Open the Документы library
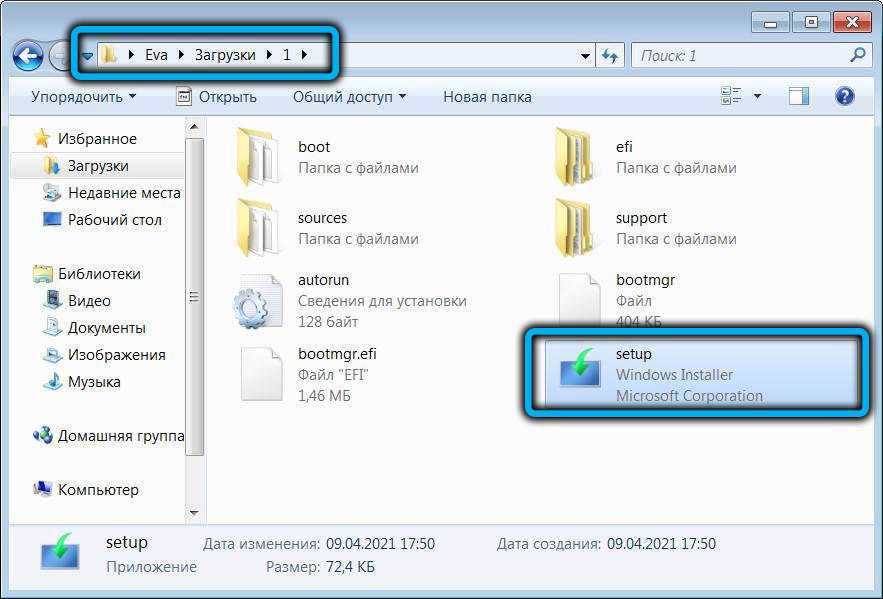The image size is (883, 599). [x=106, y=328]
